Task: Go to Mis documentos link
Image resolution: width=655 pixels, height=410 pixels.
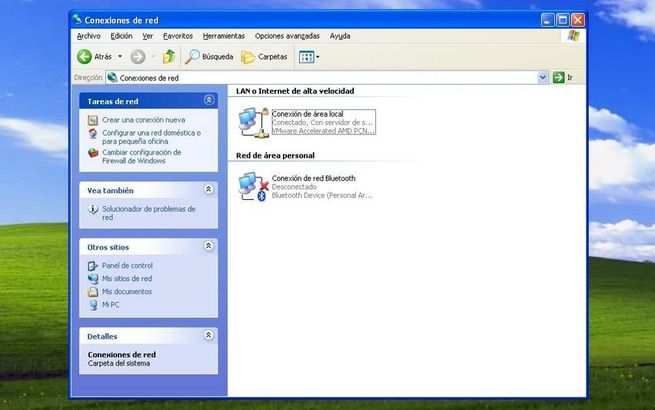Action: pos(127,292)
